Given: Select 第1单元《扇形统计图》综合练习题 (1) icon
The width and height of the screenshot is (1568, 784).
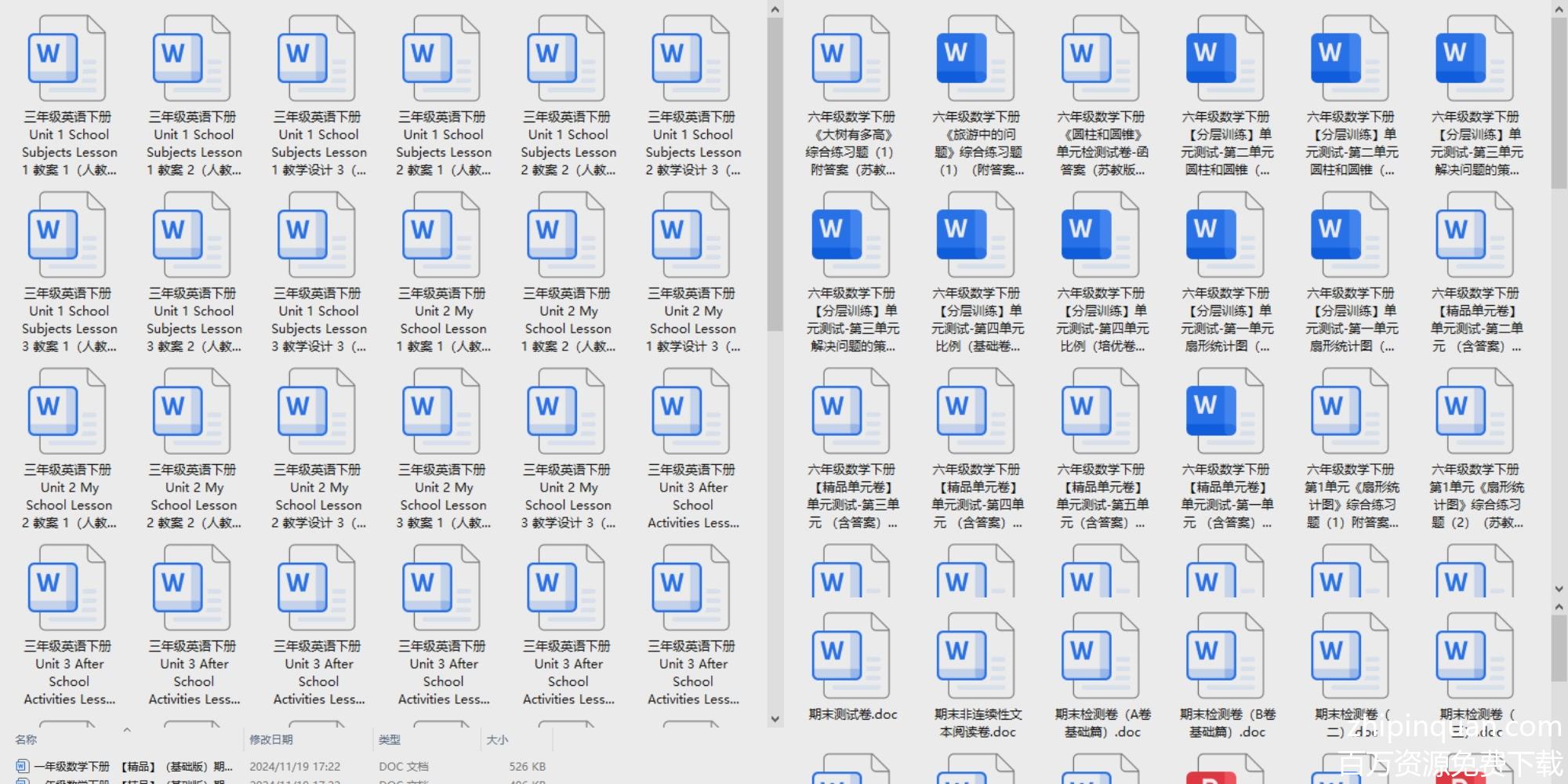Looking at the screenshot, I should pyautogui.click(x=1349, y=412).
